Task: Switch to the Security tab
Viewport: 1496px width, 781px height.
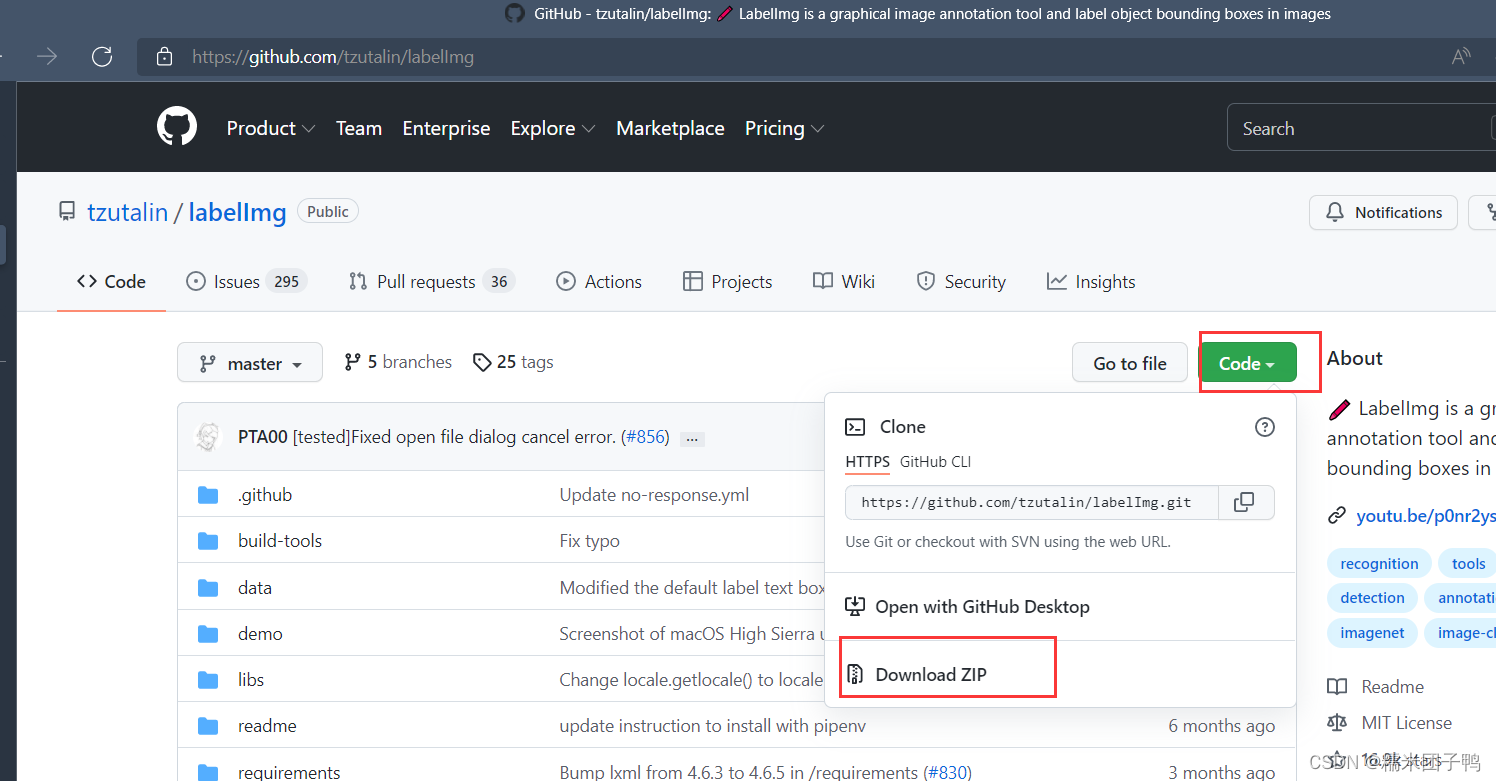Action: coord(961,282)
